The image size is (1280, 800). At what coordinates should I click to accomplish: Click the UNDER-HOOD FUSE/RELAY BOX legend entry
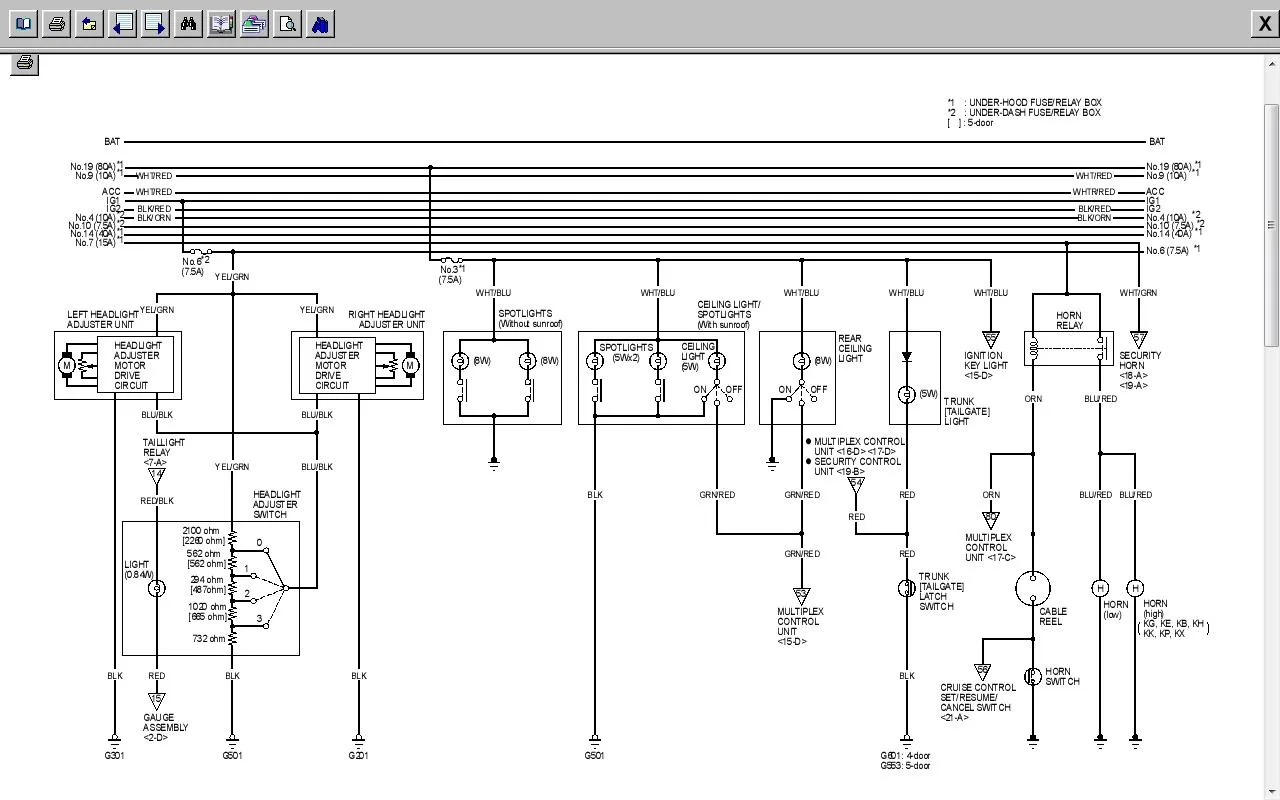point(1024,102)
